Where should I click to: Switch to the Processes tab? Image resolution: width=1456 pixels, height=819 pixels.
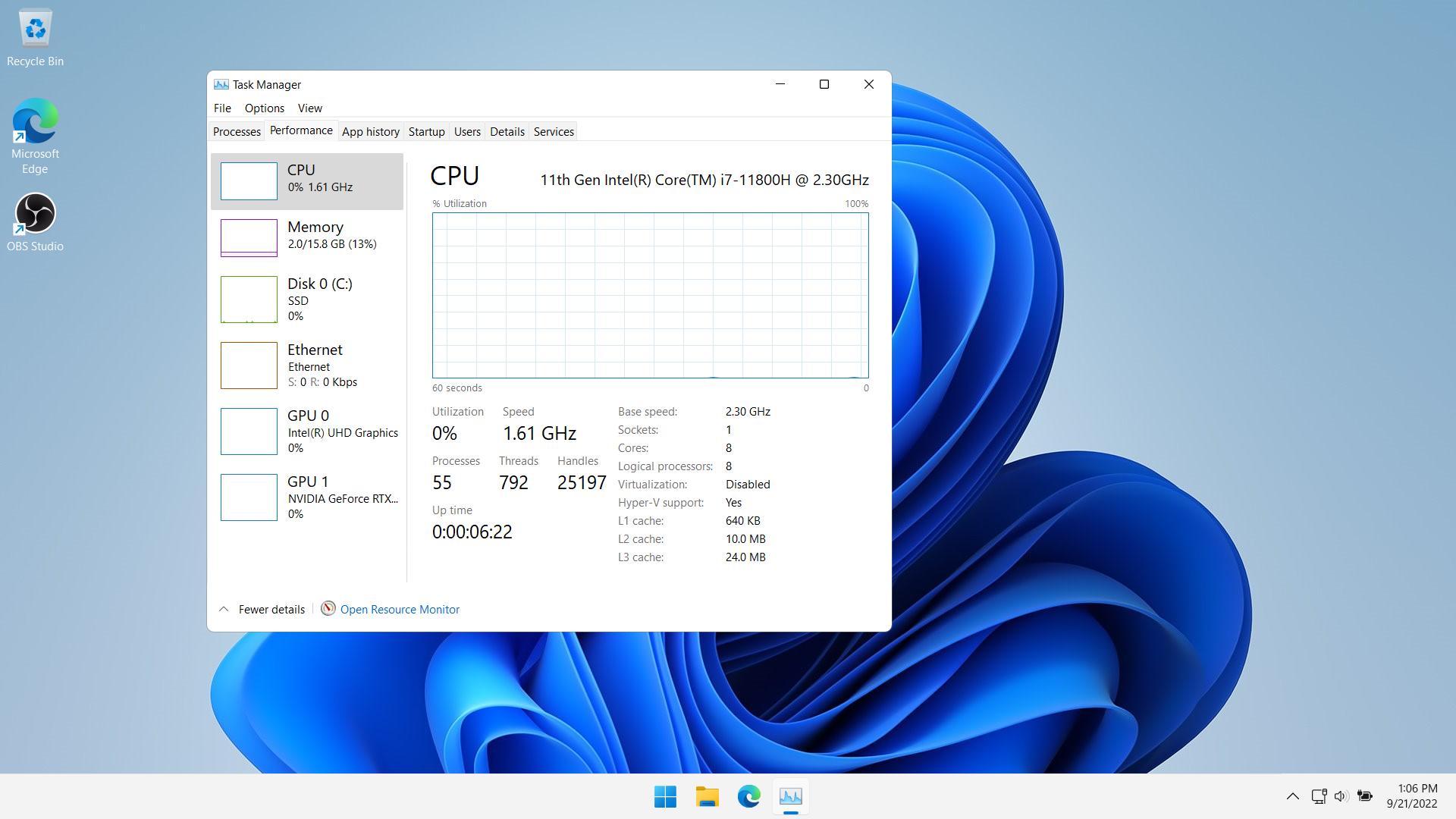[237, 132]
